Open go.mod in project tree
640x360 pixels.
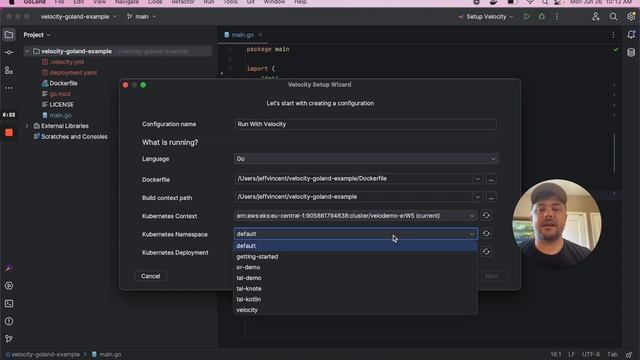click(60, 94)
